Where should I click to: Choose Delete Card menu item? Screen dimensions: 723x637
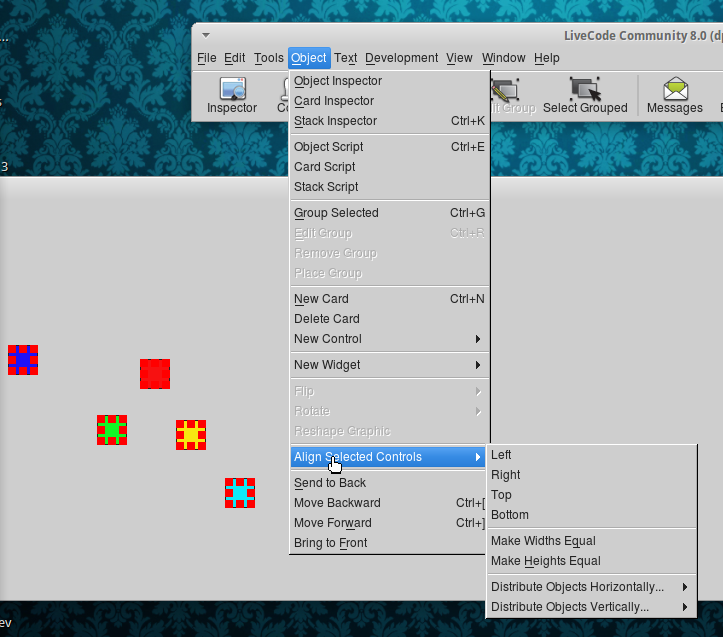coord(390,319)
